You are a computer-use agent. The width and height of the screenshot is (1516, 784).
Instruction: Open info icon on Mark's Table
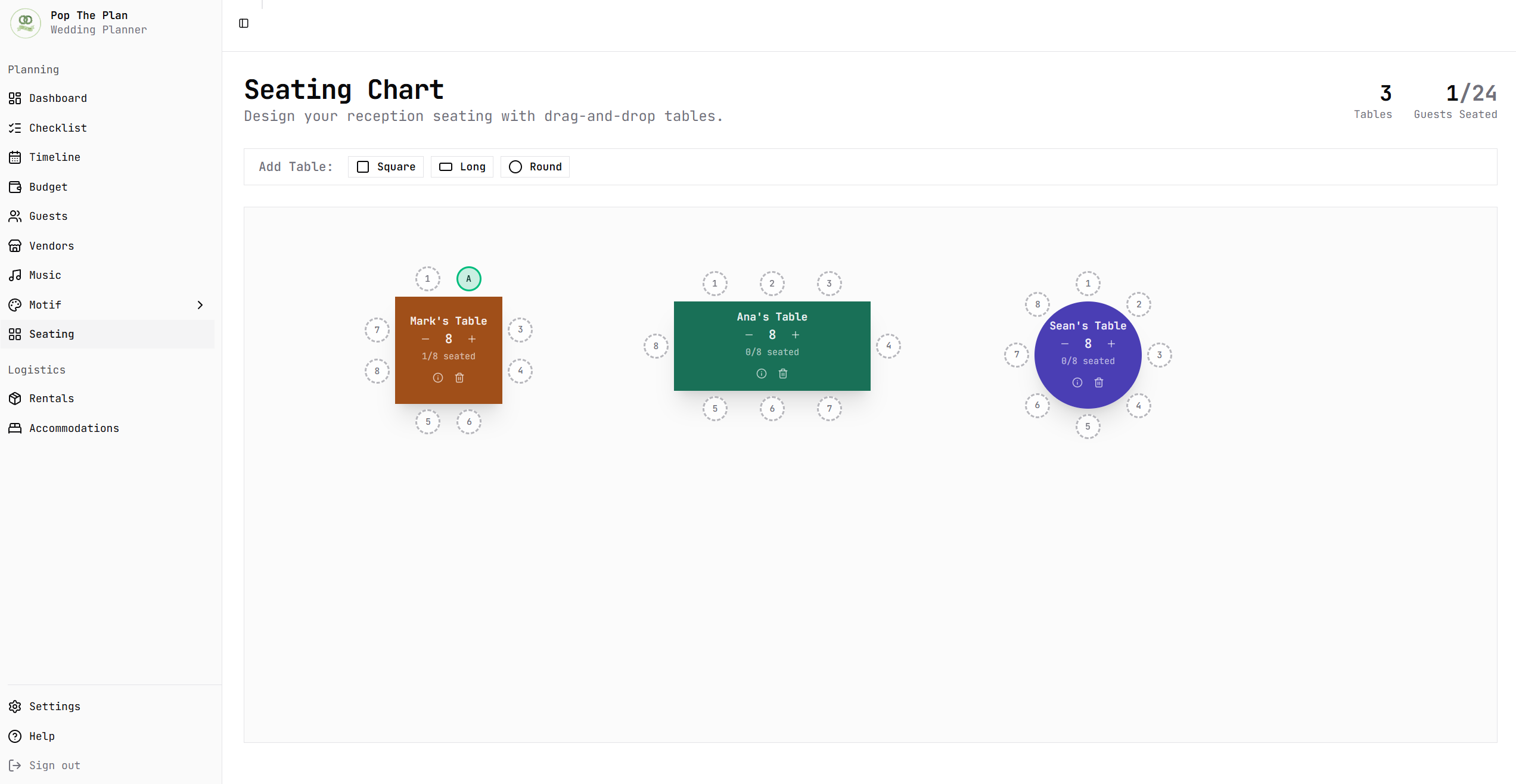[x=438, y=378]
